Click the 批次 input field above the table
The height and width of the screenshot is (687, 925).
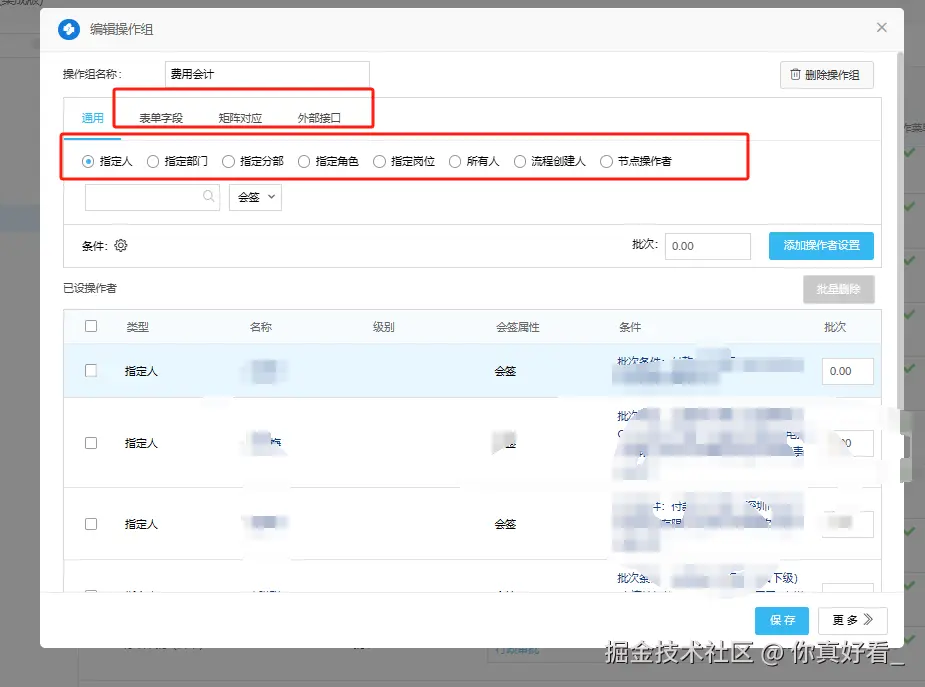(x=708, y=246)
